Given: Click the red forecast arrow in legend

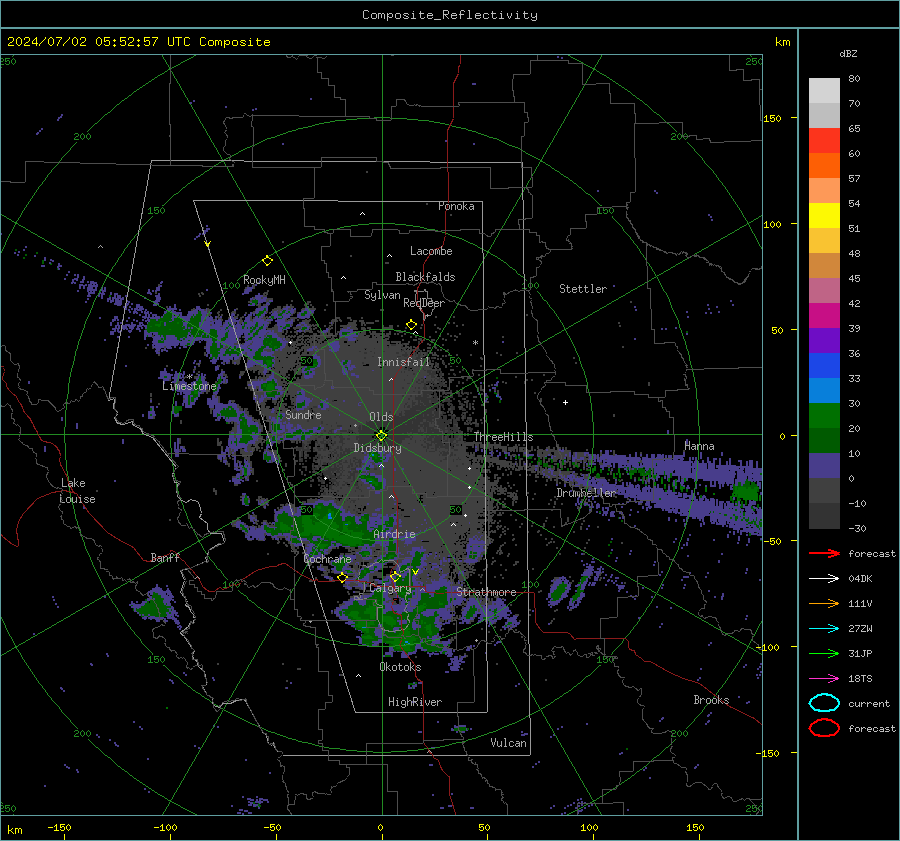Looking at the screenshot, I should 824,553.
